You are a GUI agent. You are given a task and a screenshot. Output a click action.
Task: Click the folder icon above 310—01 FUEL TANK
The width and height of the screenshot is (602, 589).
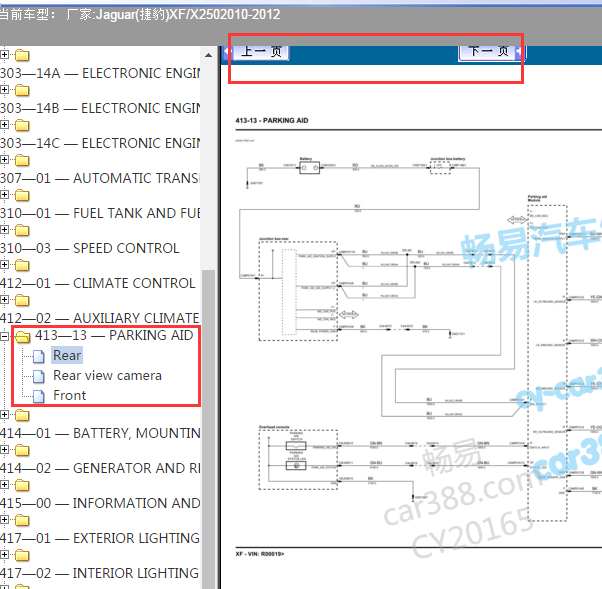point(22,196)
